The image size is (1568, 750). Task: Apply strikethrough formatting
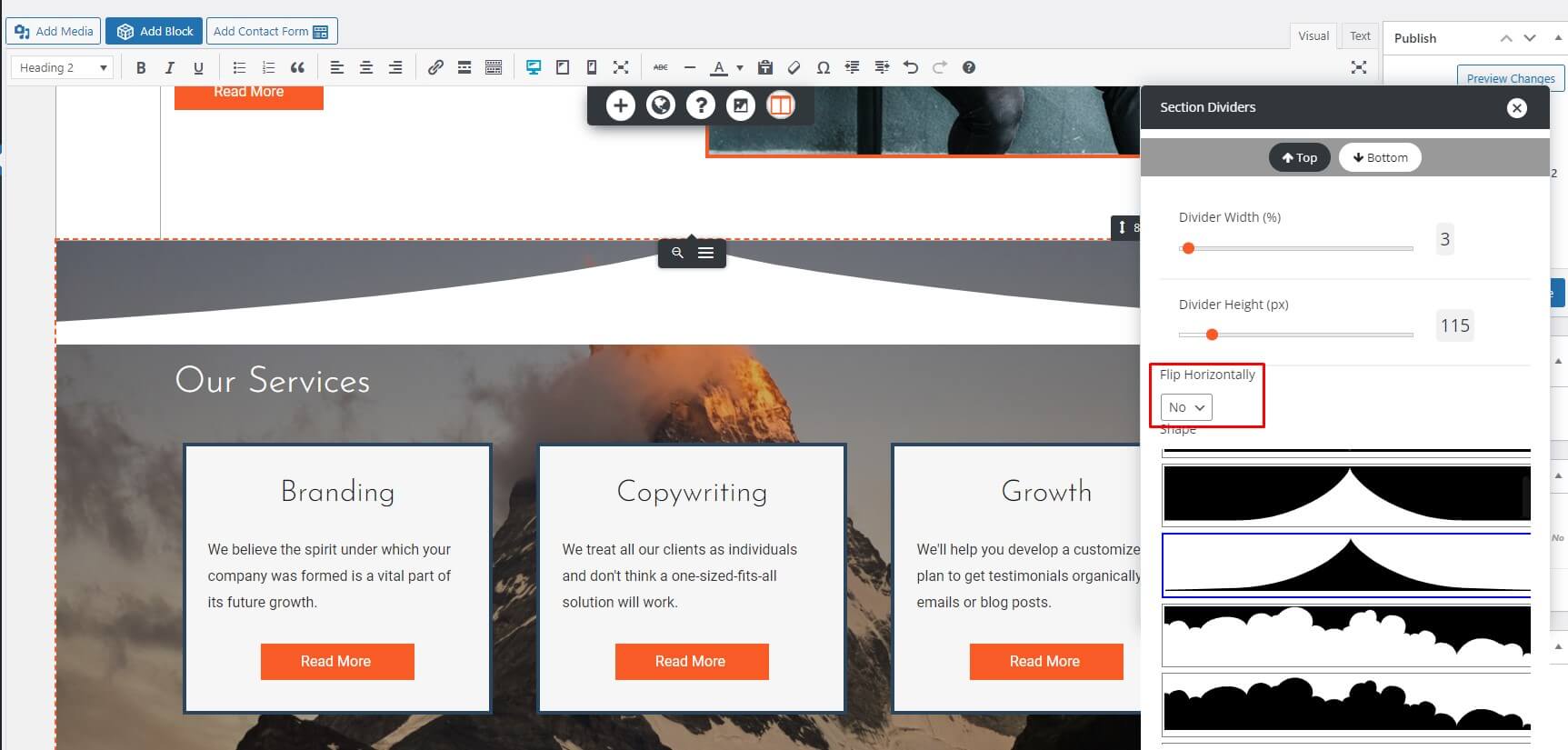(x=661, y=67)
